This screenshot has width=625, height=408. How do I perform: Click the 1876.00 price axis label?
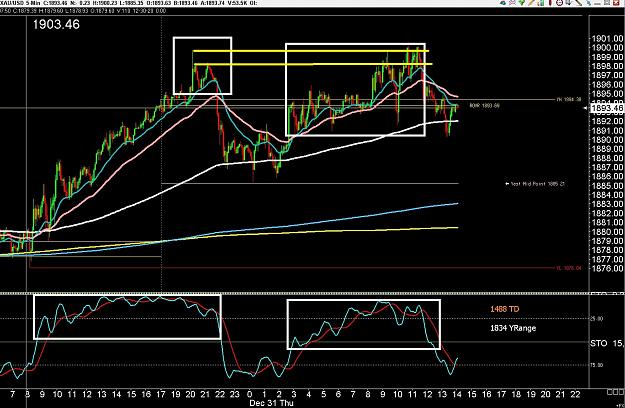click(607, 269)
